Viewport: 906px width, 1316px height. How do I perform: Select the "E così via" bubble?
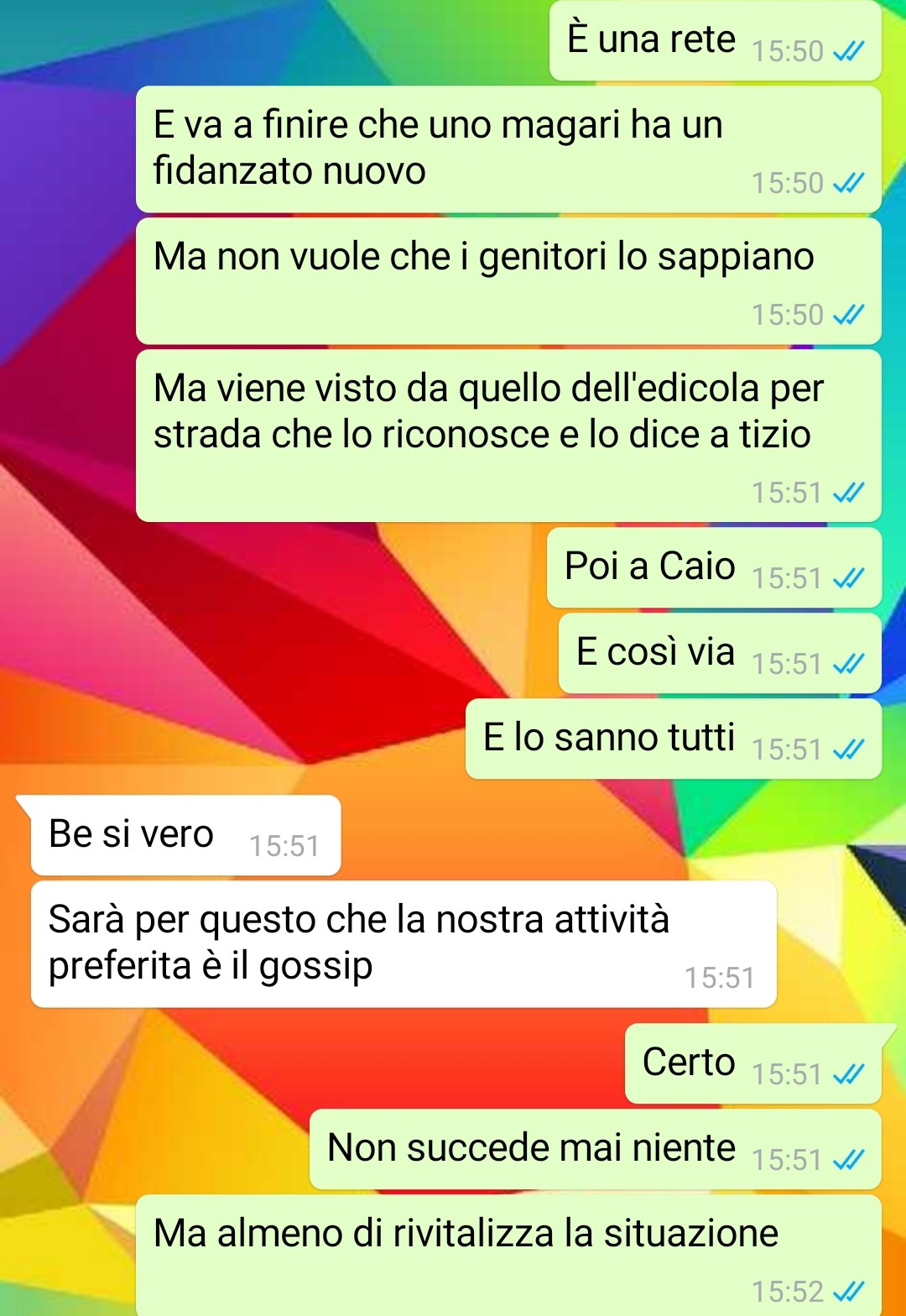(x=721, y=653)
